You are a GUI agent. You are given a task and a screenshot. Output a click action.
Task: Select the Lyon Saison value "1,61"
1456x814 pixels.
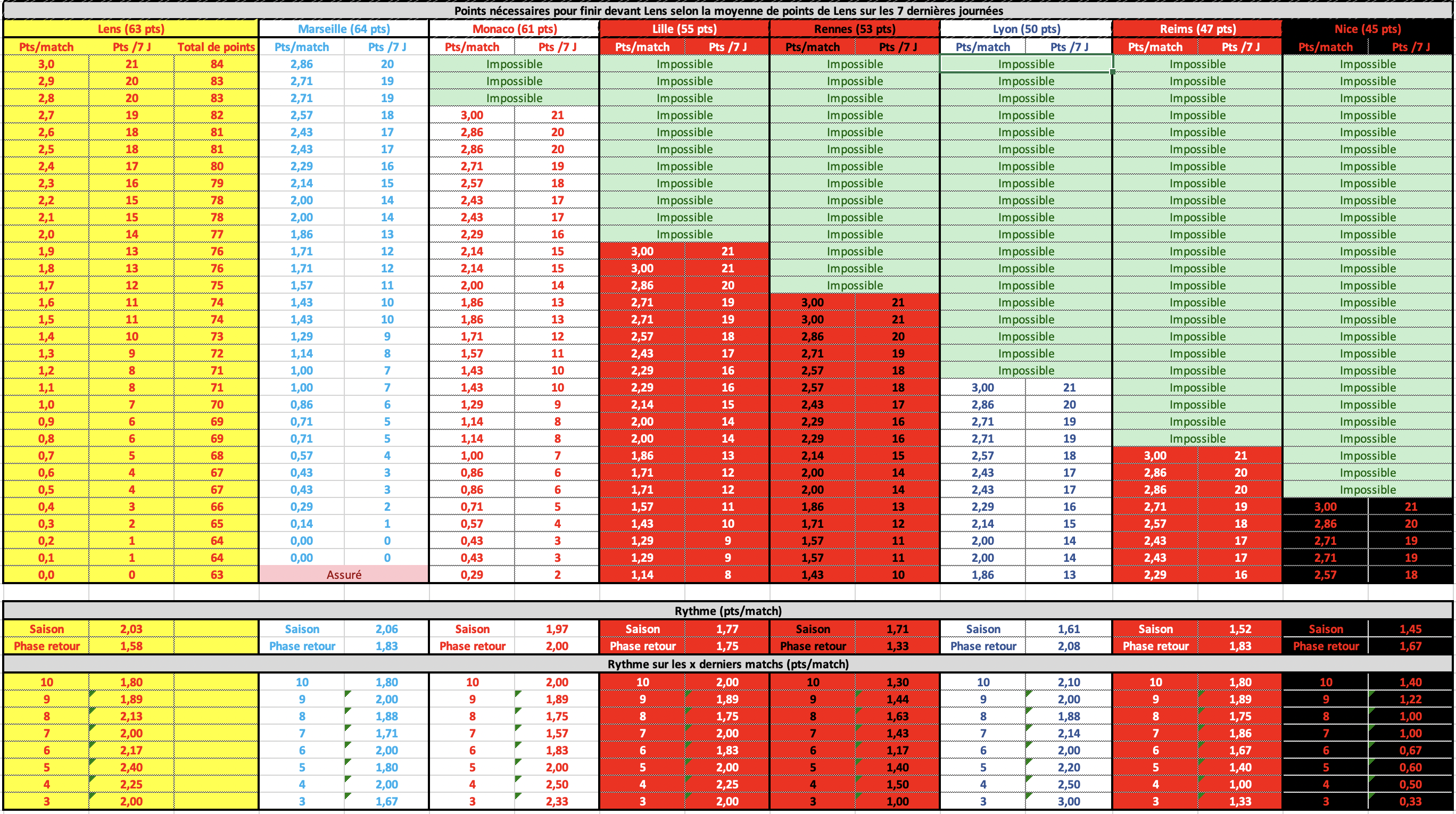[1069, 629]
